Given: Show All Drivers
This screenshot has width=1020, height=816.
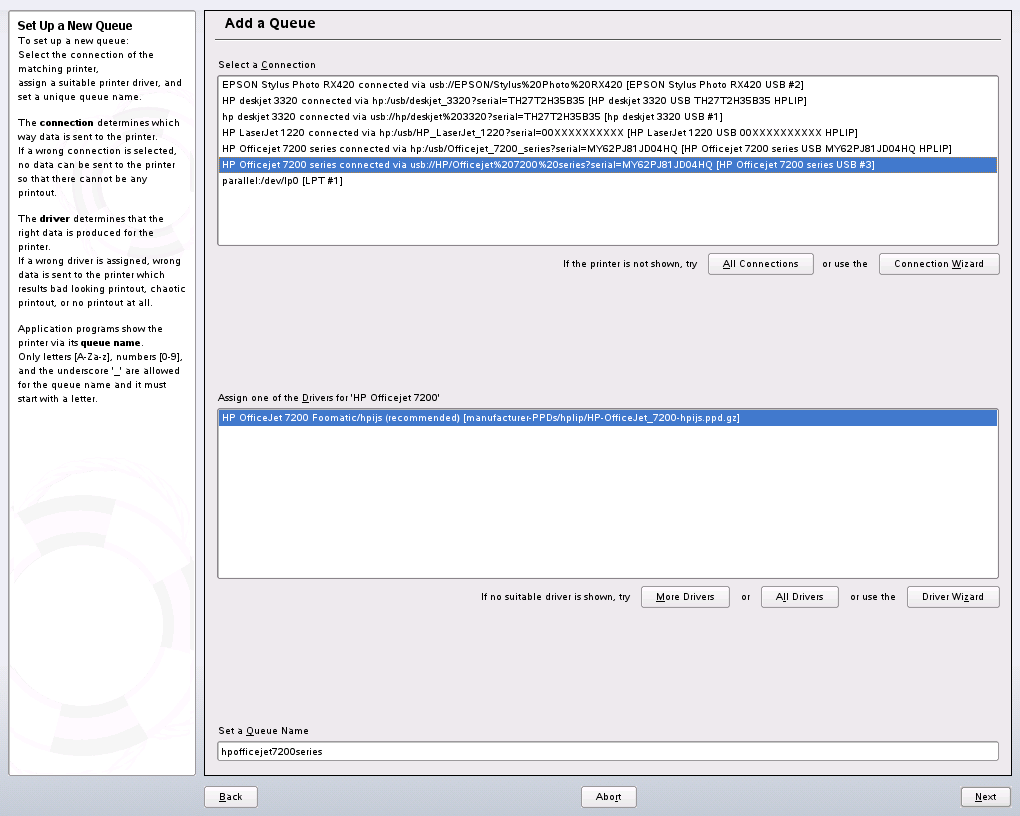Looking at the screenshot, I should click(799, 597).
